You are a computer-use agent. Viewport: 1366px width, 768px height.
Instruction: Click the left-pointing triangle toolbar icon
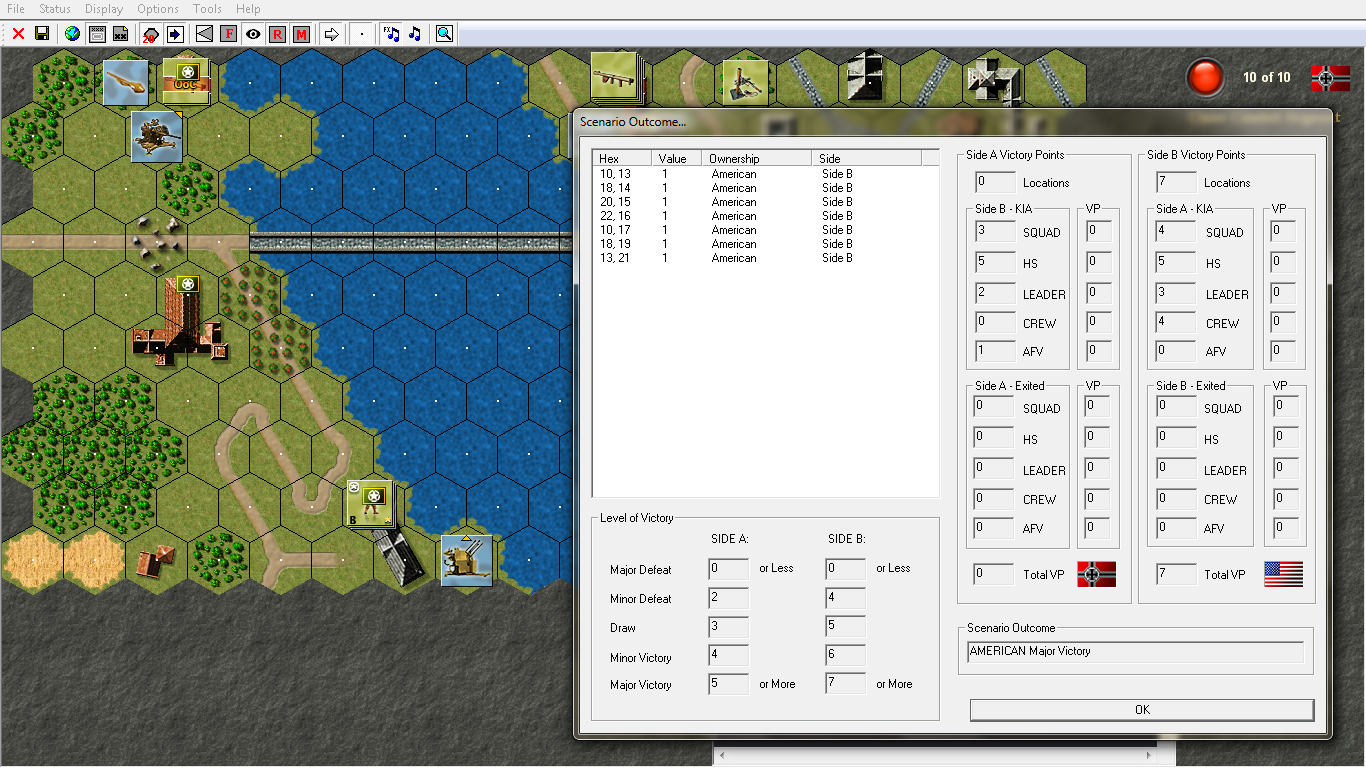click(x=204, y=34)
